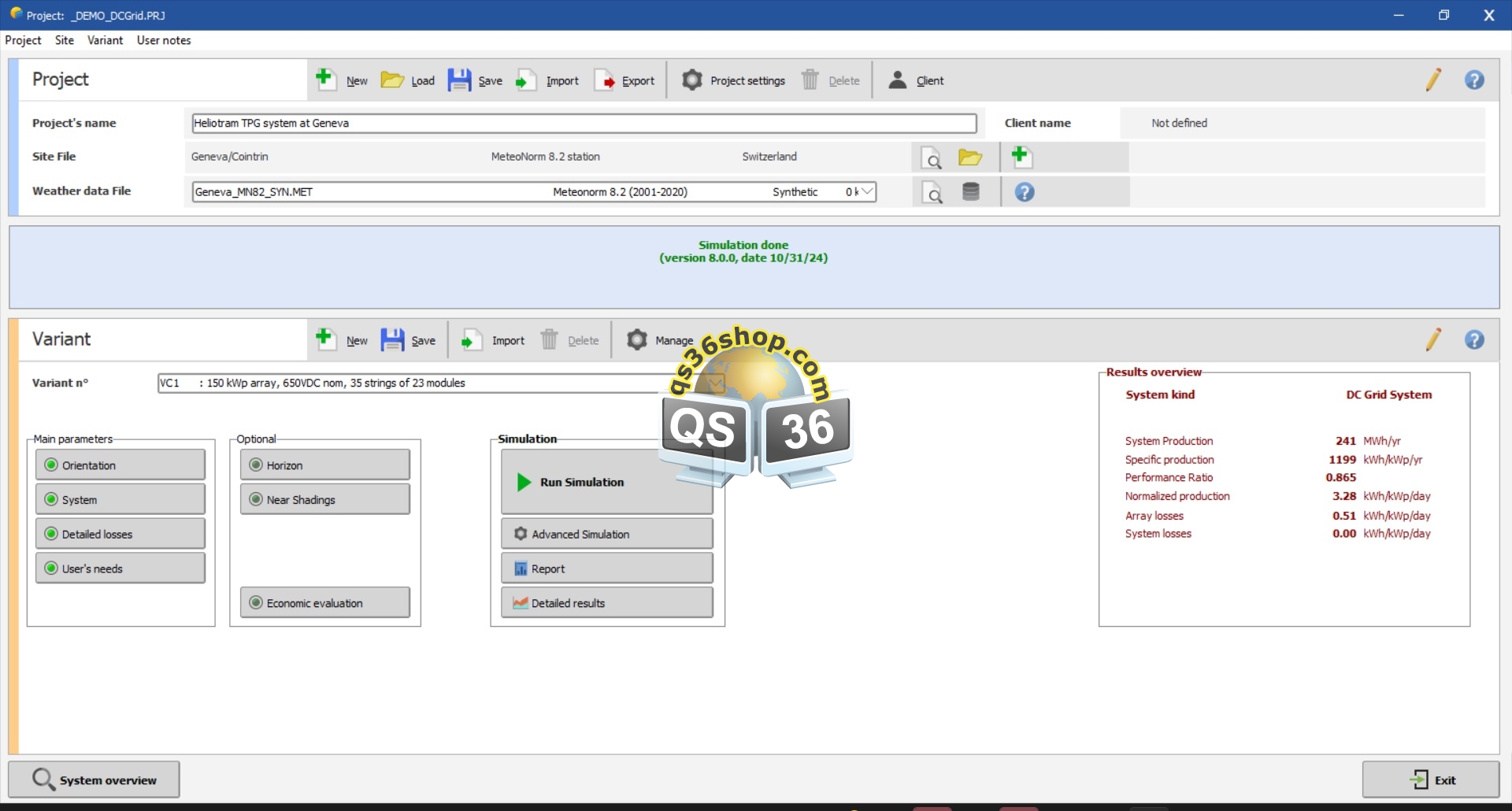1512x811 pixels.
Task: Click the greyed Delete trash icon in Project toolbar
Action: (810, 80)
